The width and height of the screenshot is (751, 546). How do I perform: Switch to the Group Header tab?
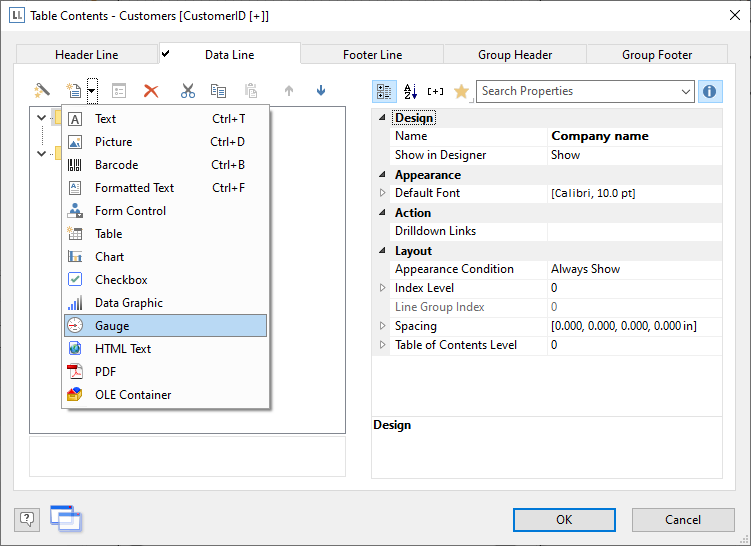point(515,55)
